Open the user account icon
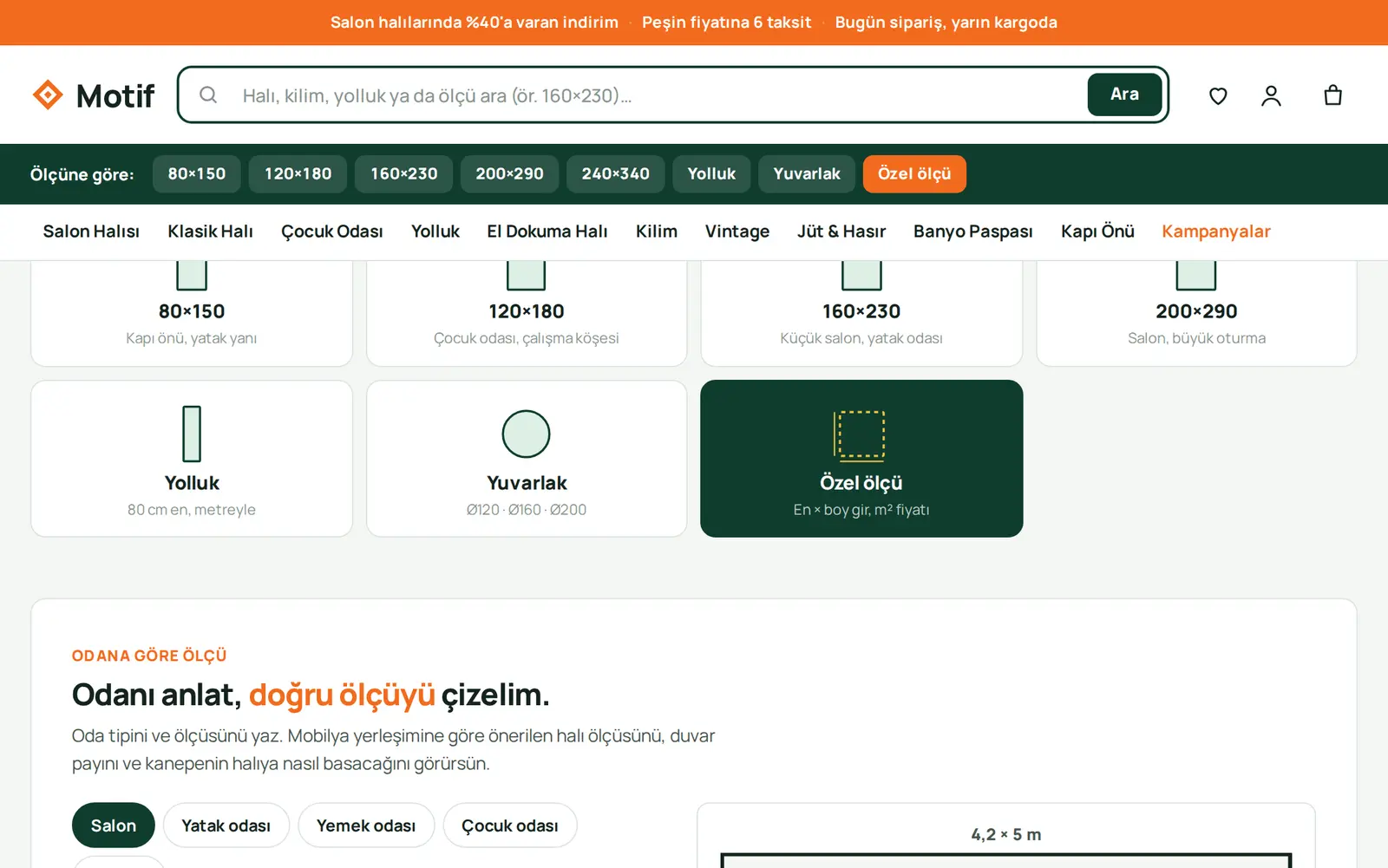The height and width of the screenshot is (868, 1388). click(x=1271, y=95)
